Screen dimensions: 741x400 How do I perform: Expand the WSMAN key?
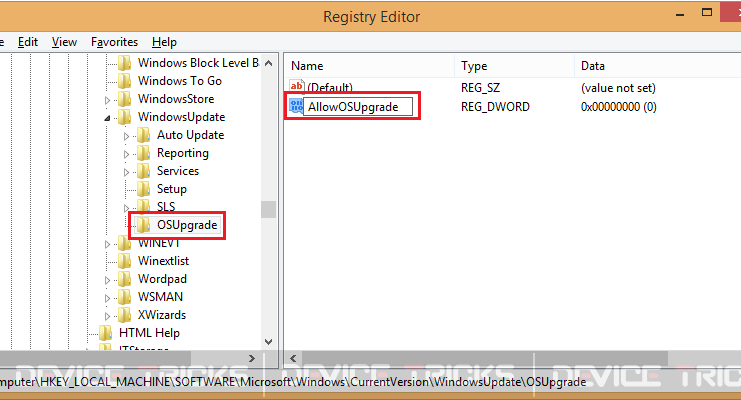click(x=107, y=298)
